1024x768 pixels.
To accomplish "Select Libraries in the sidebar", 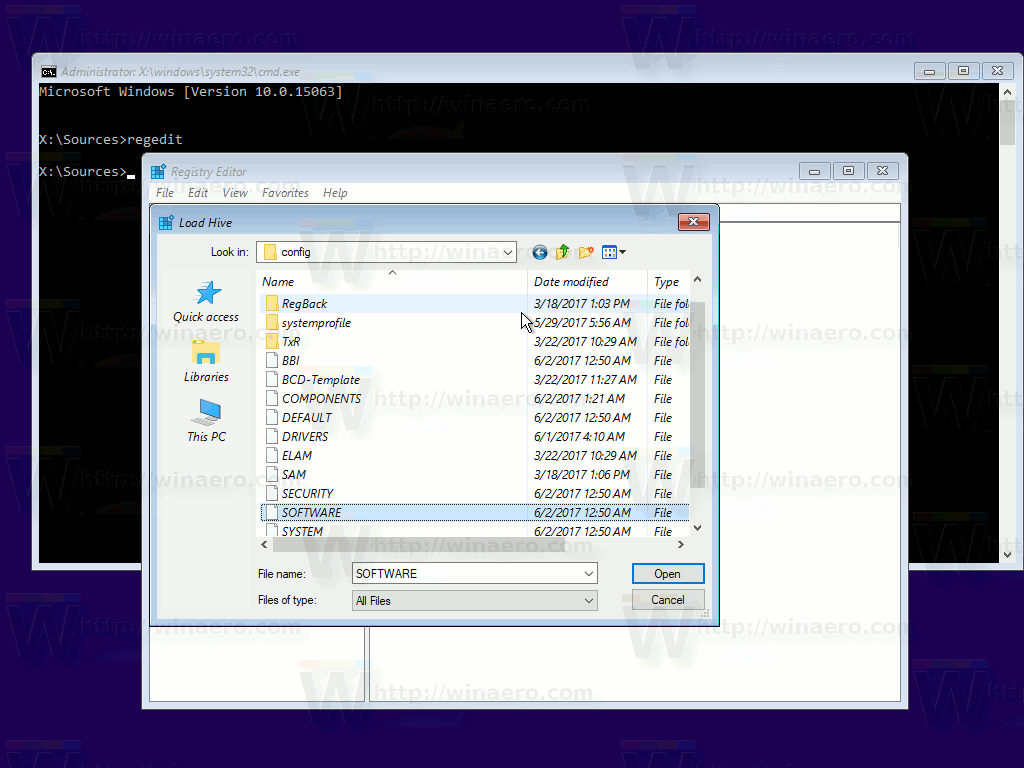I will [206, 360].
